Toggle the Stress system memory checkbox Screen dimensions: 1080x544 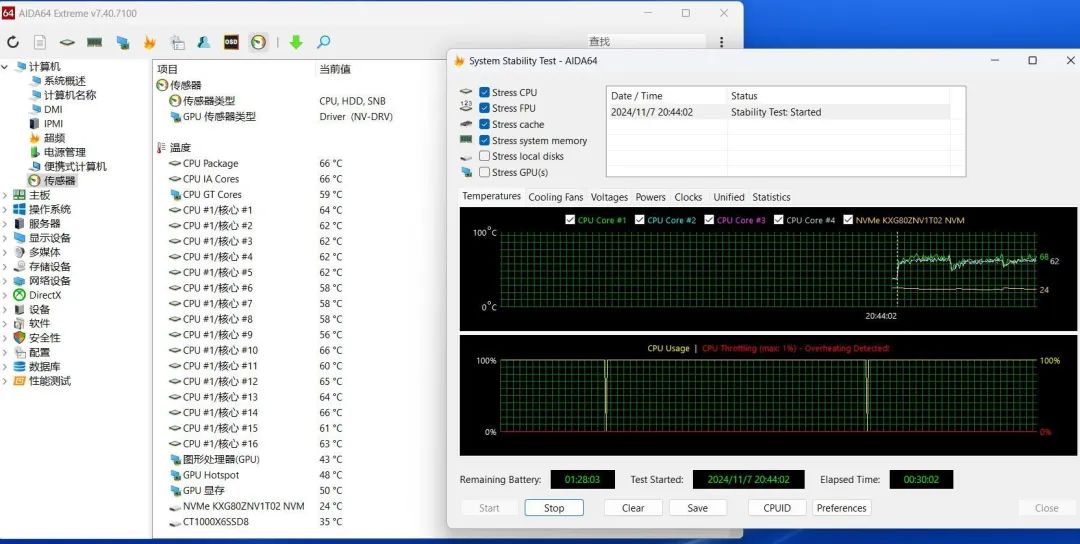pyautogui.click(x=485, y=140)
